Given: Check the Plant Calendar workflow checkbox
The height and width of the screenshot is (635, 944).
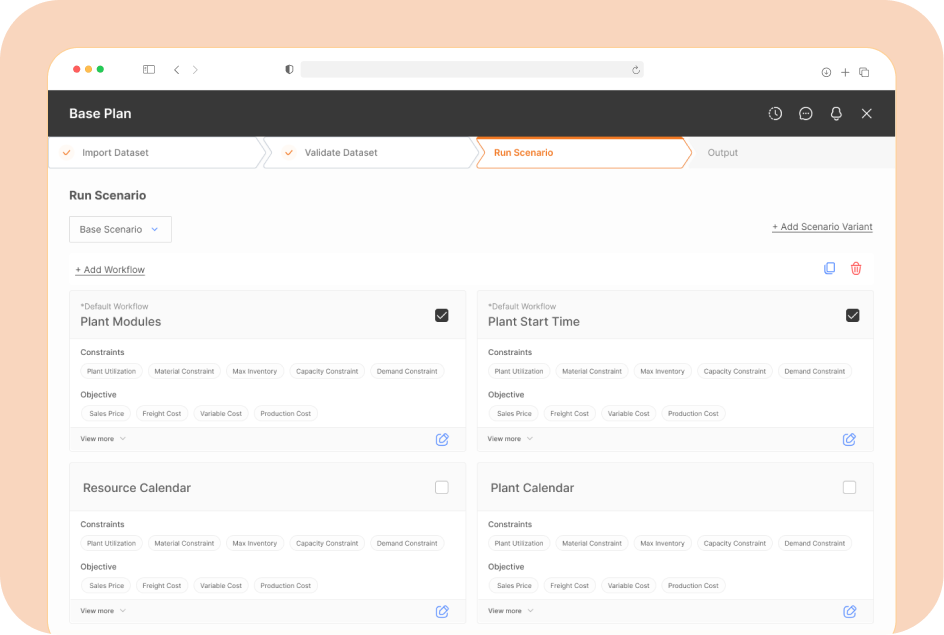Looking at the screenshot, I should tap(849, 488).
